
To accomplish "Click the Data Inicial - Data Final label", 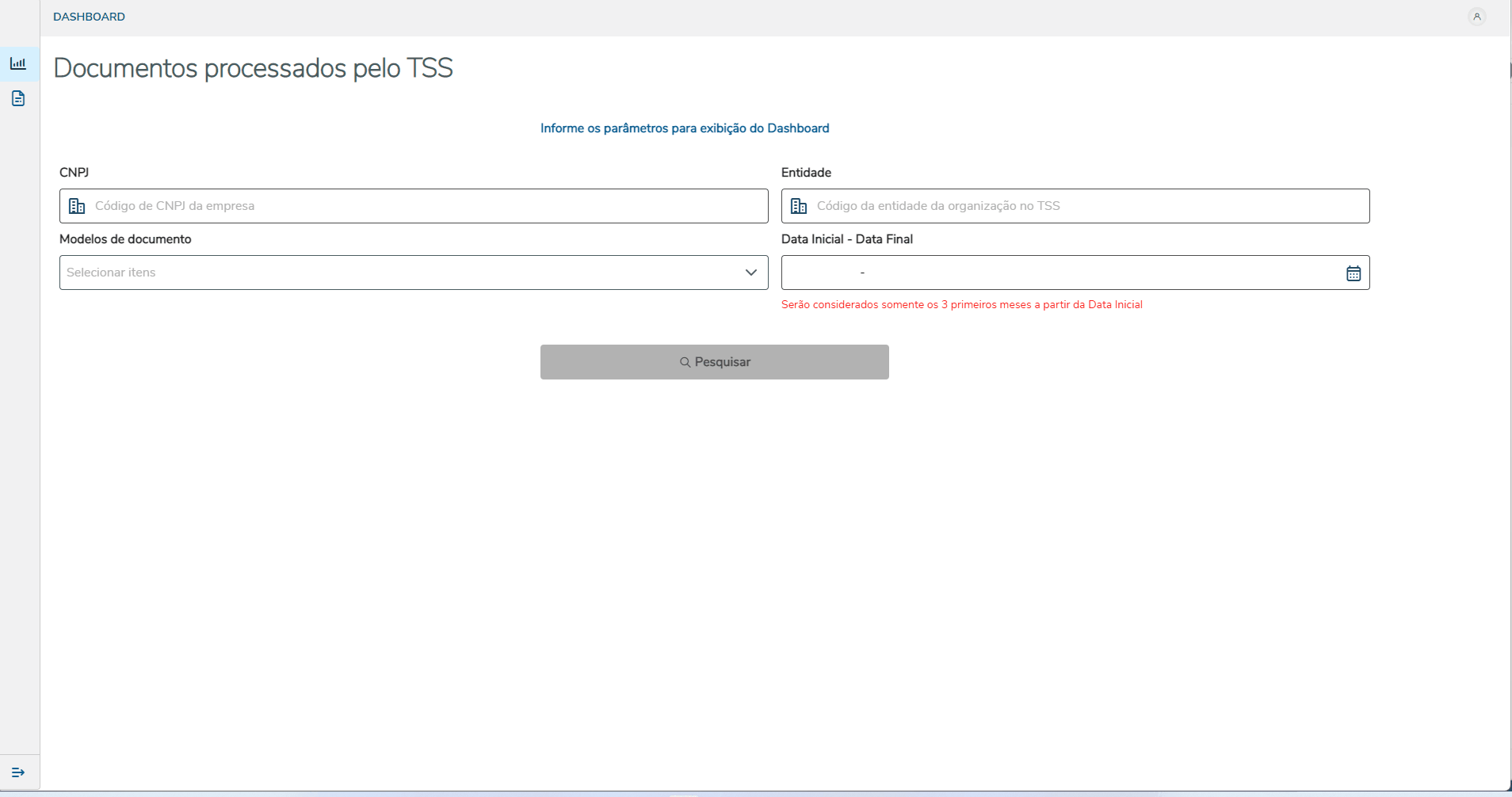I will tap(847, 239).
